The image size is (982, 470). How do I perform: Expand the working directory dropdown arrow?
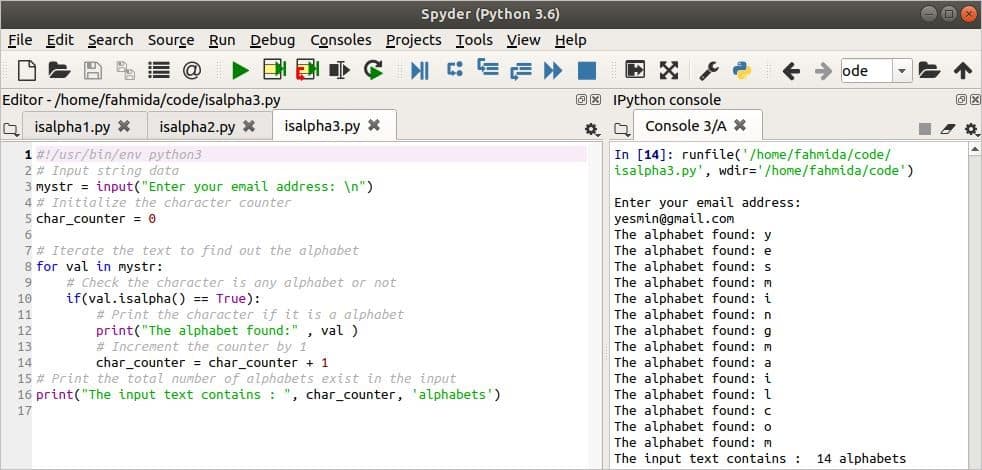(x=902, y=71)
